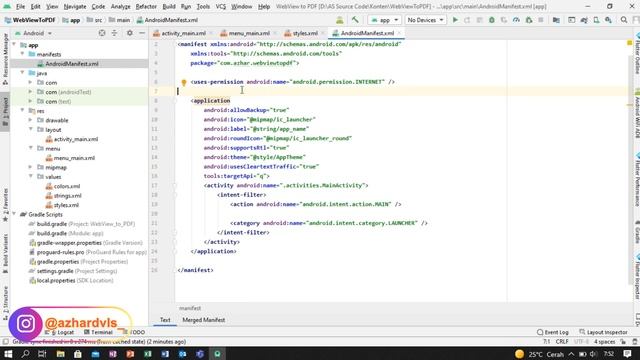Collapse the manifests folder
Image resolution: width=640 pixels, height=360 pixels.
point(22,54)
